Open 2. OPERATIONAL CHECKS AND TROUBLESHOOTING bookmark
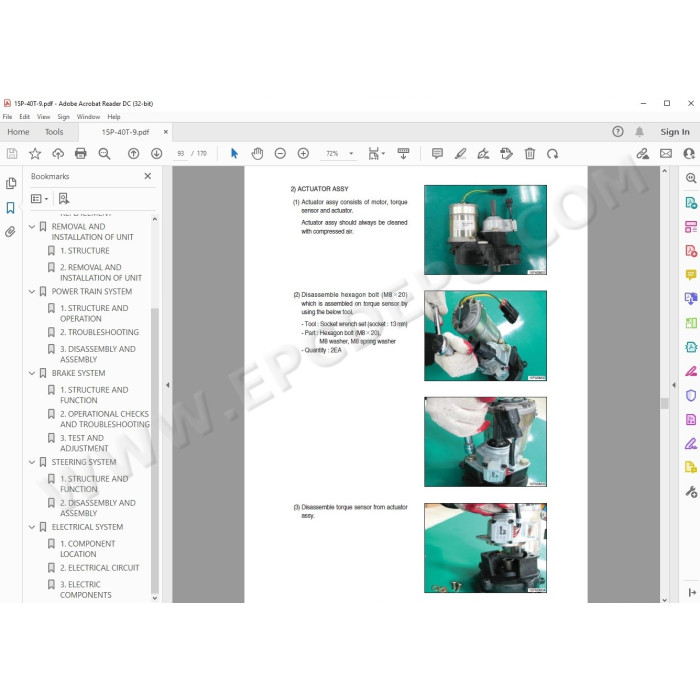This screenshot has height=700, width=700. (x=105, y=419)
